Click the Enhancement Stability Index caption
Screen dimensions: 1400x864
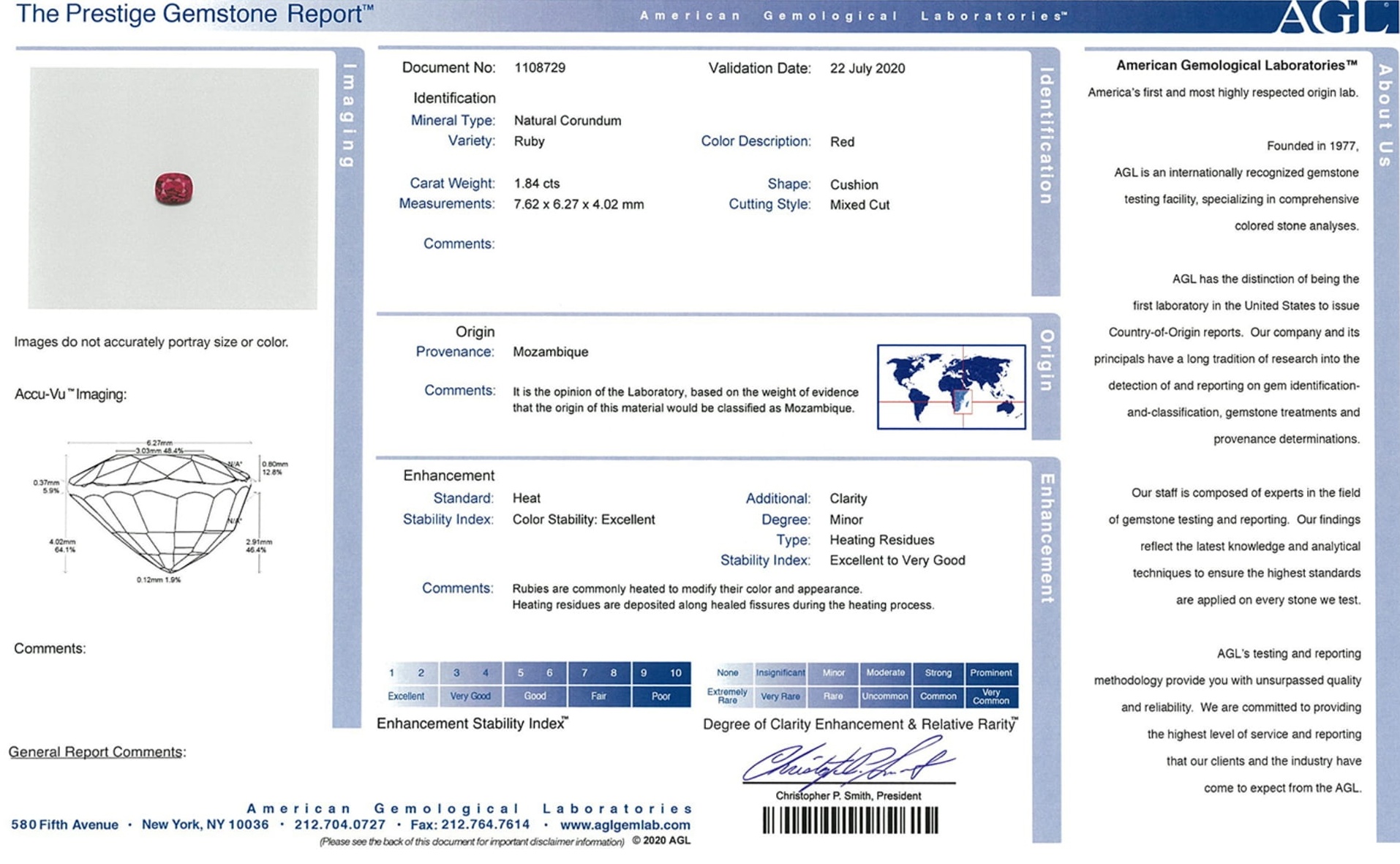[x=472, y=724]
